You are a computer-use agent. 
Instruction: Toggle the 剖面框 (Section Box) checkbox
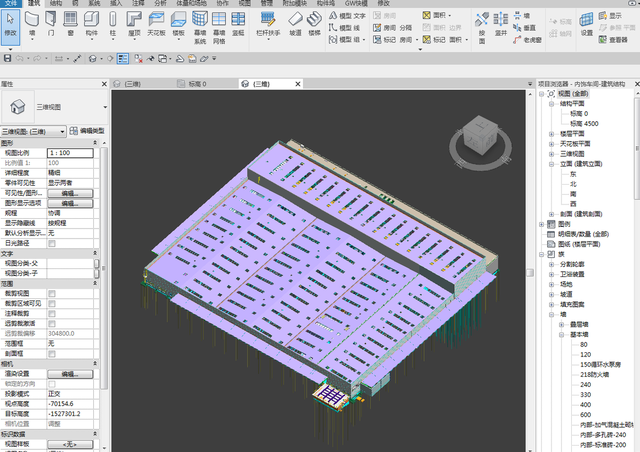click(52, 354)
